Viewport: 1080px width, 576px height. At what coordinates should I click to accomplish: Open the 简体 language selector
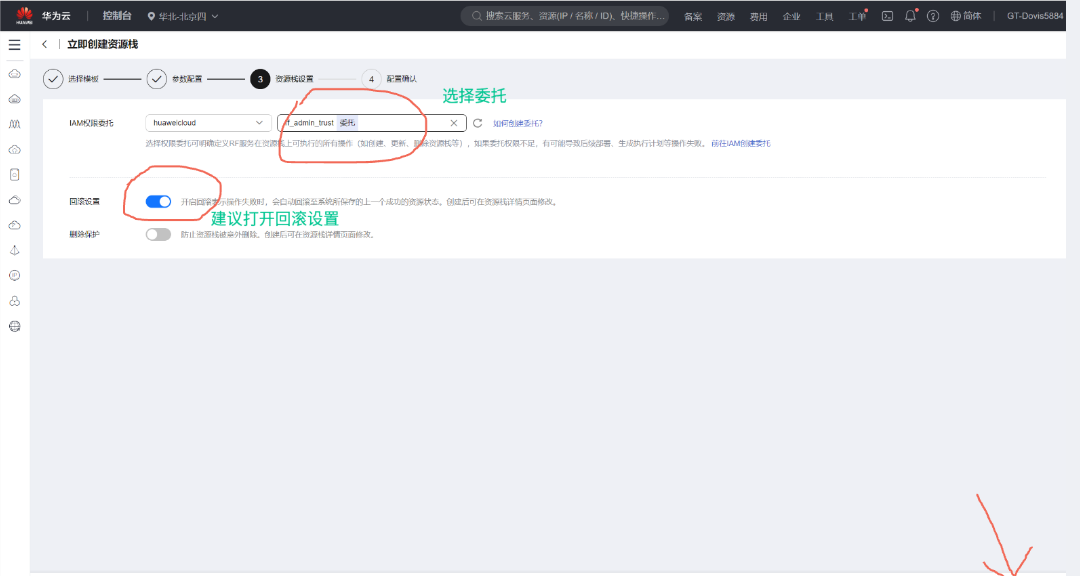pos(966,16)
